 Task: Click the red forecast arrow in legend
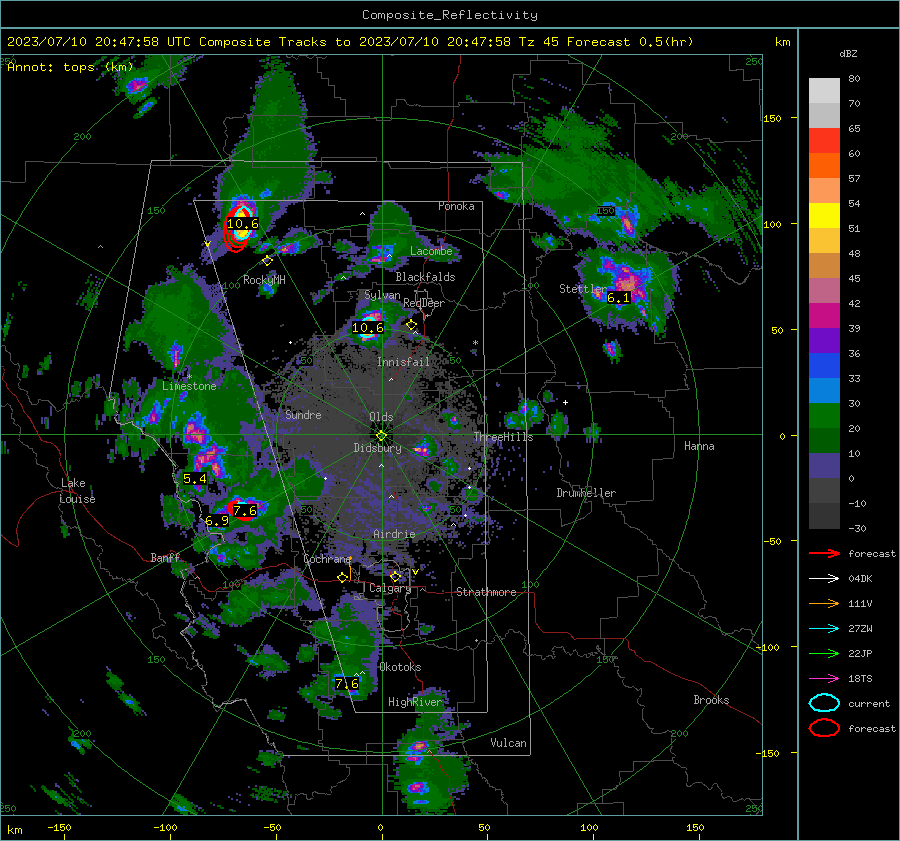824,553
